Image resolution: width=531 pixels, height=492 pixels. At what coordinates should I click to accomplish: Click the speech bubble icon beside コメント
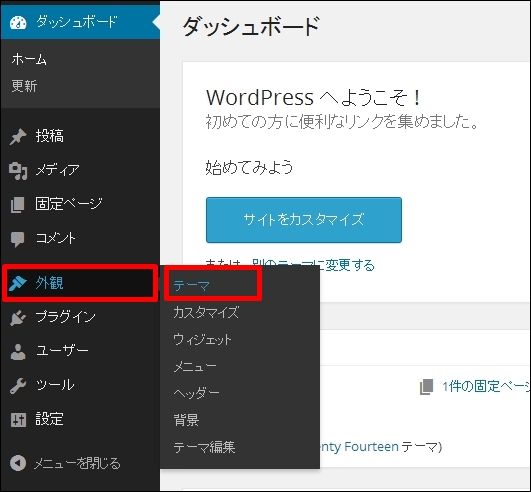[x=18, y=239]
